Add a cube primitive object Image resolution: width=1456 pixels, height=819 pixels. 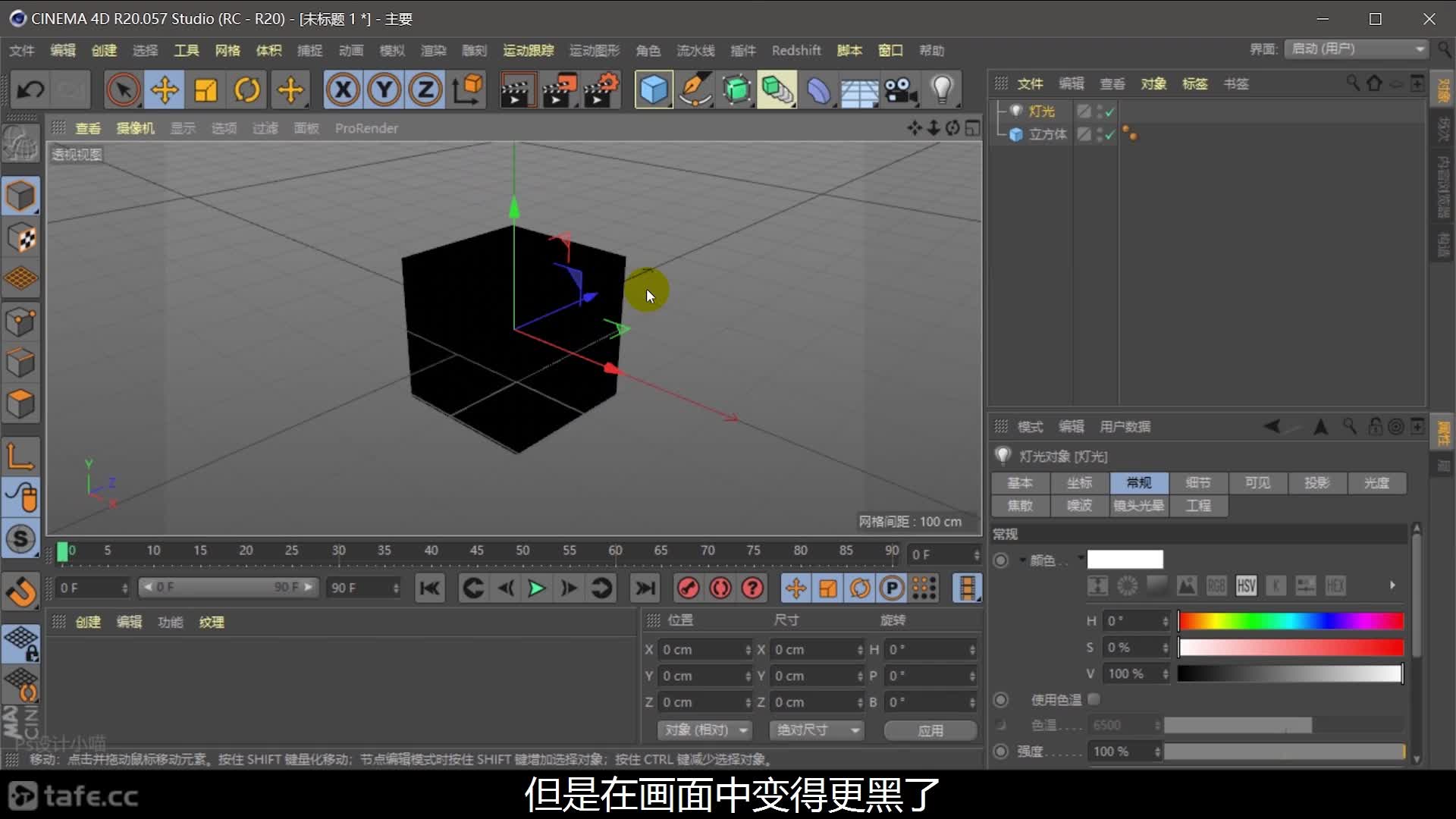[x=654, y=90]
